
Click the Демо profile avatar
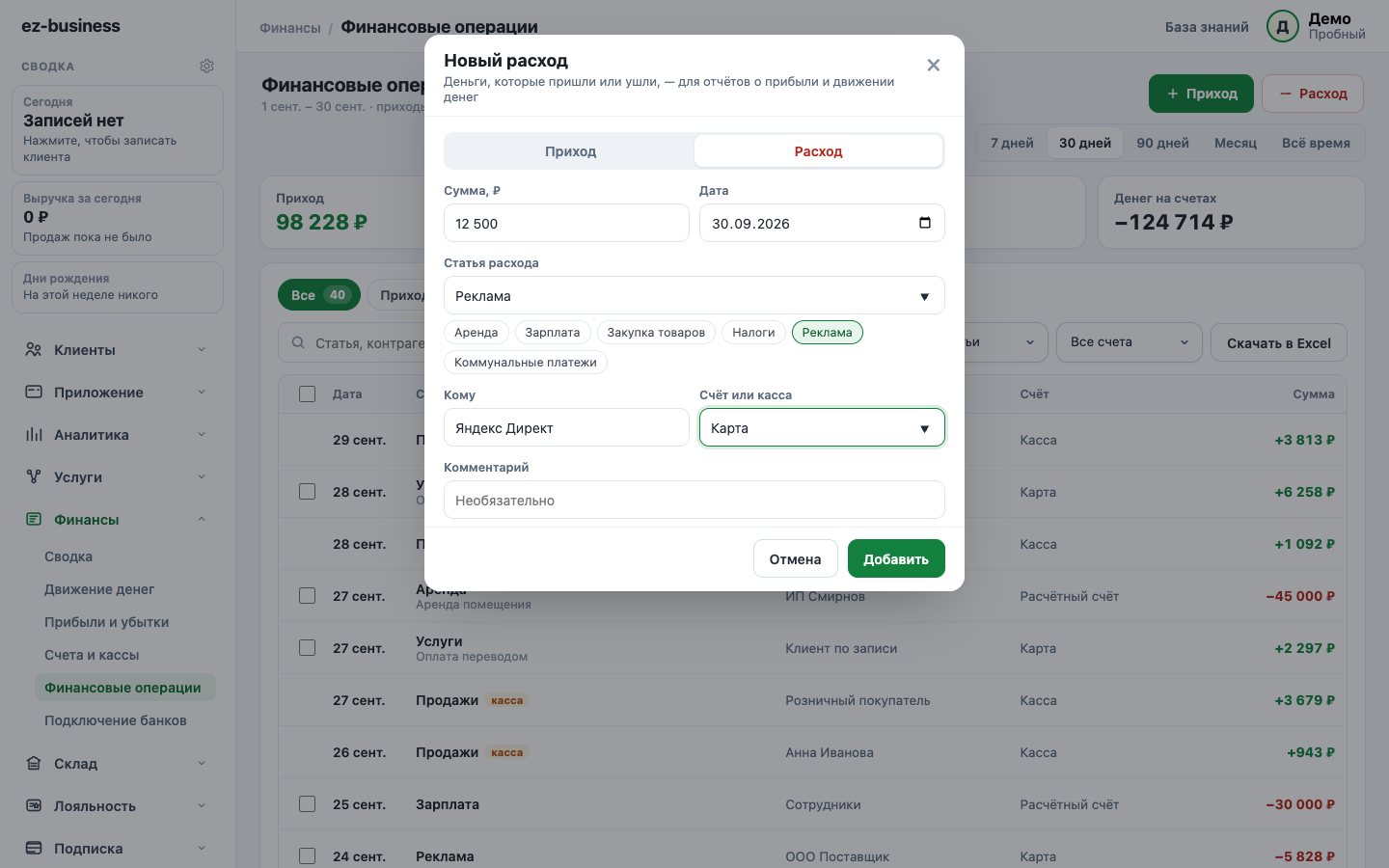point(1283,26)
